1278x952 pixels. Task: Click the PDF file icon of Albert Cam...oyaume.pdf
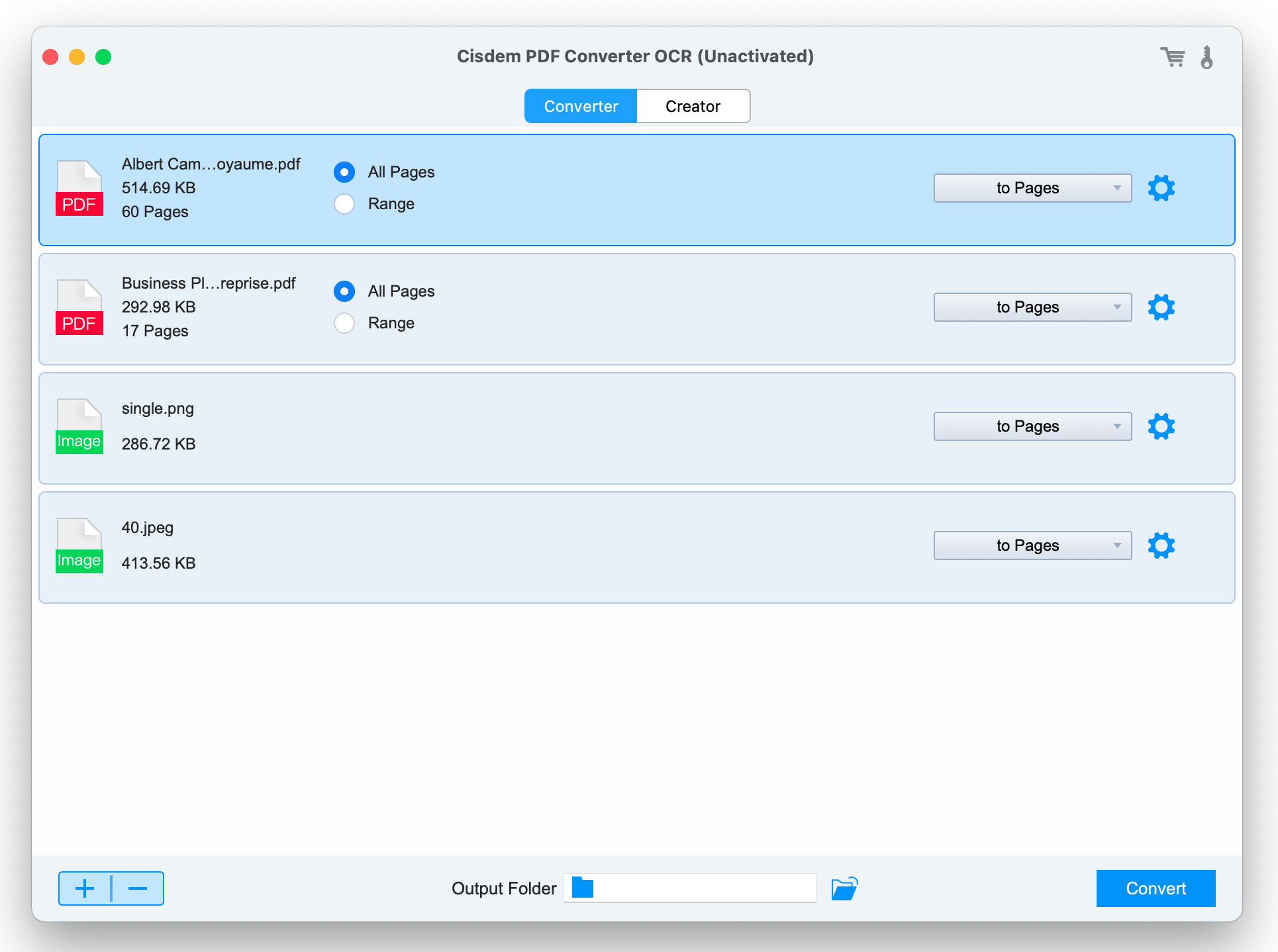[x=79, y=188]
